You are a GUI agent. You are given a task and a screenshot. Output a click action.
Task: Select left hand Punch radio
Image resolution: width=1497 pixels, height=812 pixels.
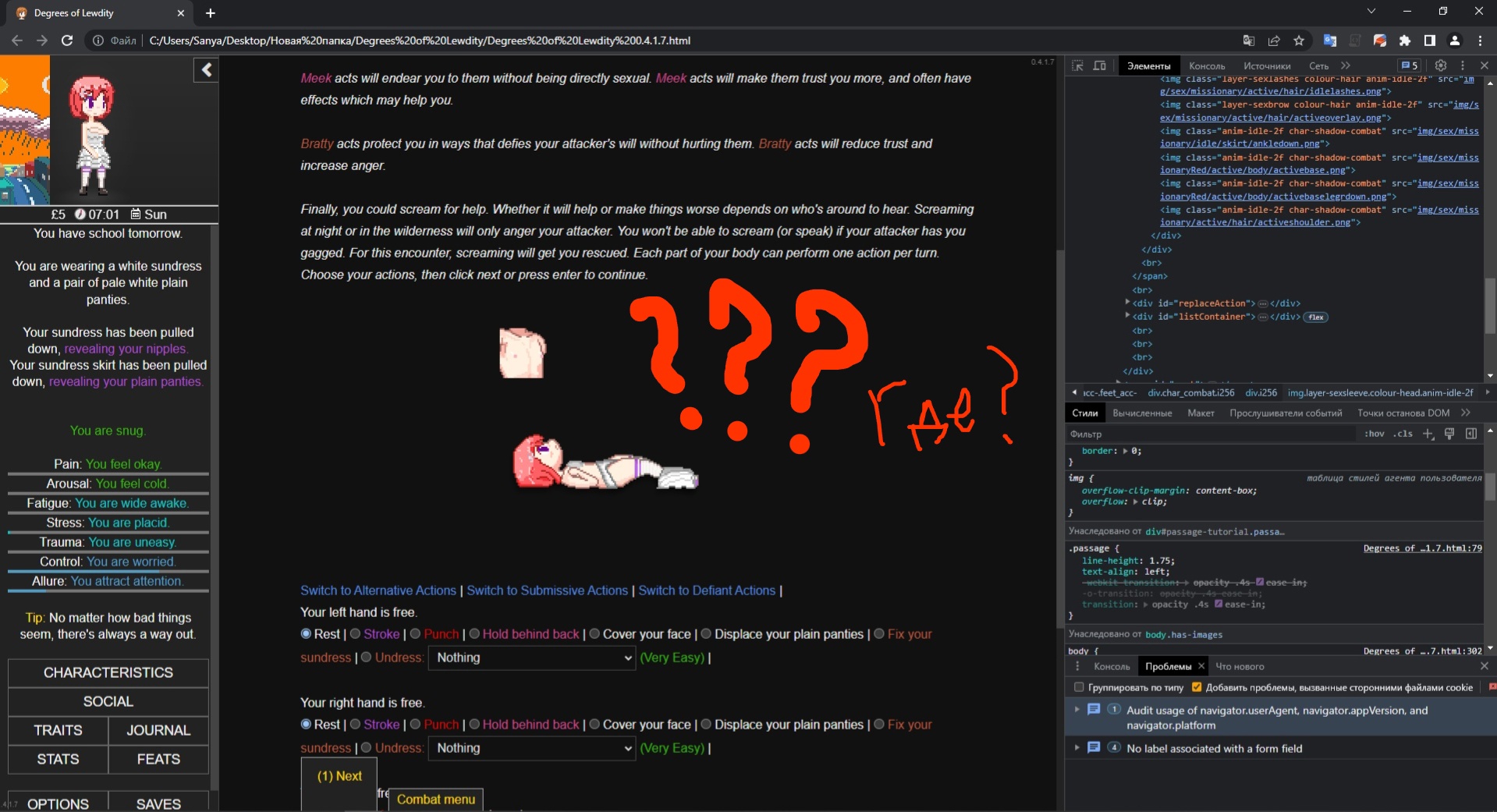(x=415, y=633)
